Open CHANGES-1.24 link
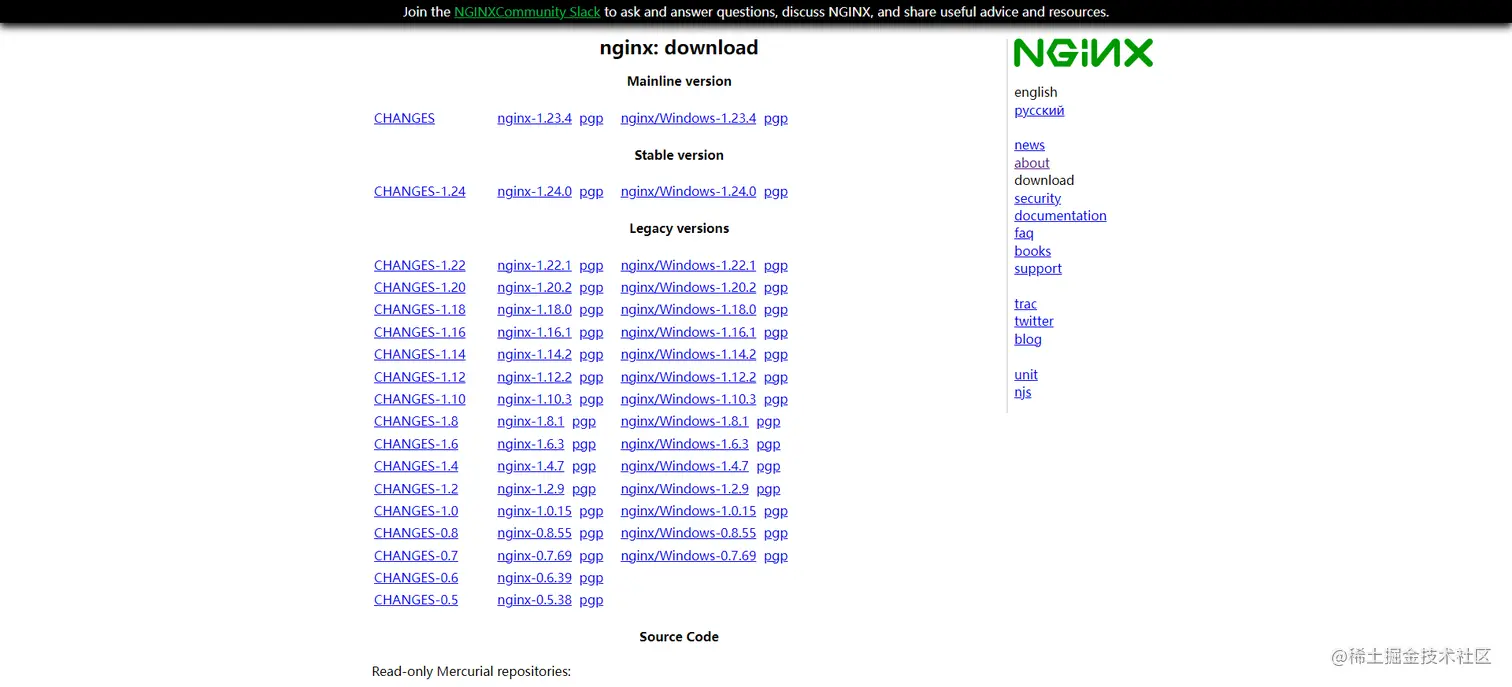This screenshot has width=1512, height=687. coord(420,191)
